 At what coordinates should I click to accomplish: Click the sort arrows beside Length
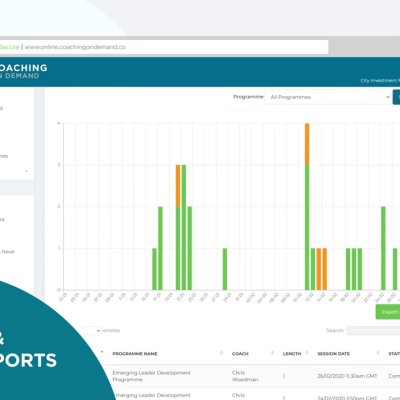(x=307, y=353)
